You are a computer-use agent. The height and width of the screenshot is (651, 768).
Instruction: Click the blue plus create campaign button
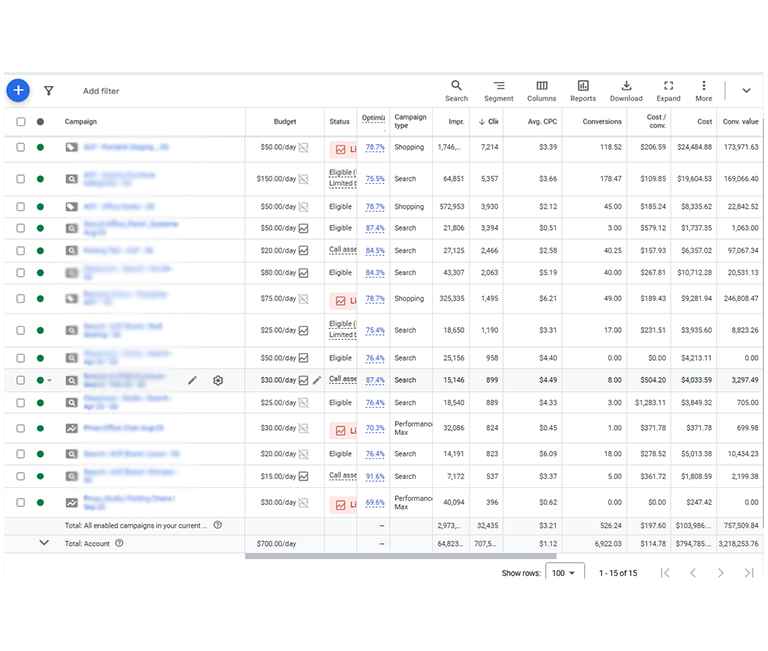(18, 90)
